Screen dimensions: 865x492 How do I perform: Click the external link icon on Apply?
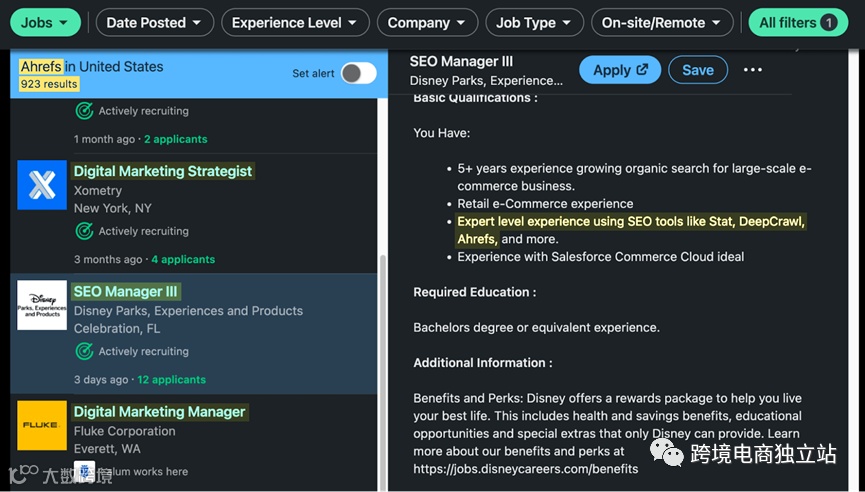(x=642, y=70)
